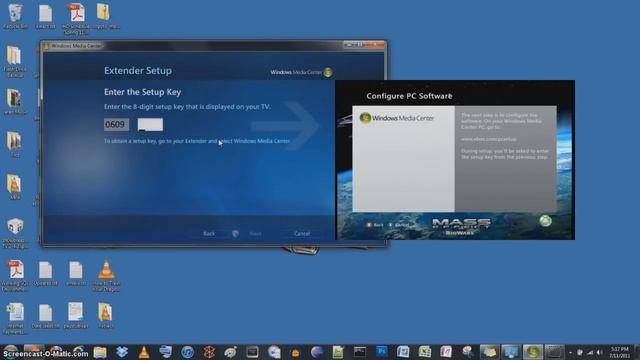Image resolution: width=640 pixels, height=360 pixels.
Task: Click the Windows Media Center title bar icon
Action: tap(46, 46)
